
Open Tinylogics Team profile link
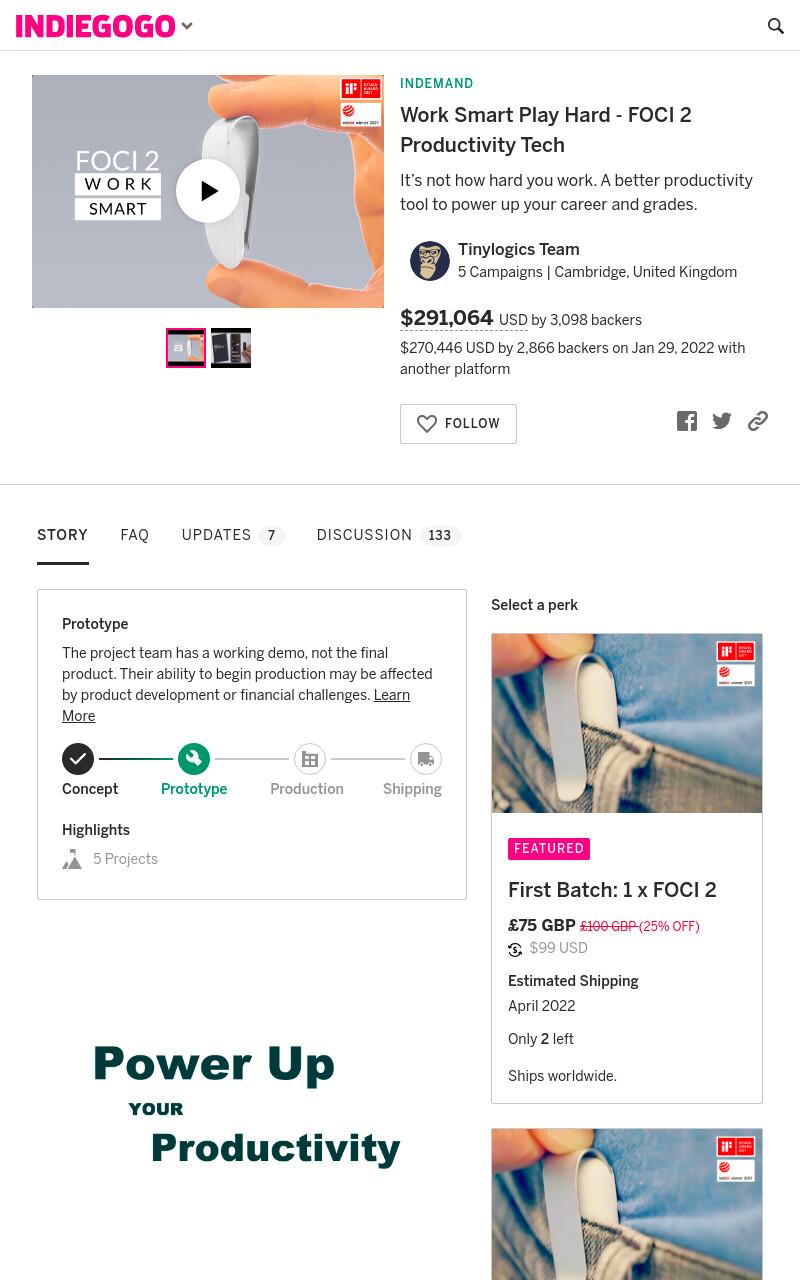coord(518,249)
